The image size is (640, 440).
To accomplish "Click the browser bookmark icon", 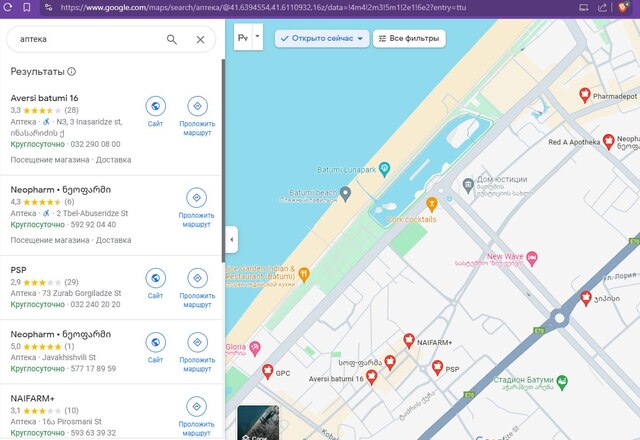I will [x=27, y=7].
